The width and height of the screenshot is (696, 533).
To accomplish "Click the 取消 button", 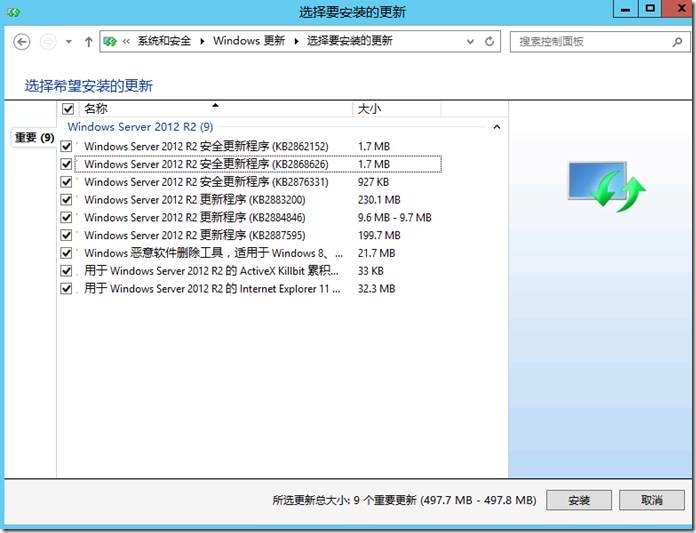I will pyautogui.click(x=652, y=500).
